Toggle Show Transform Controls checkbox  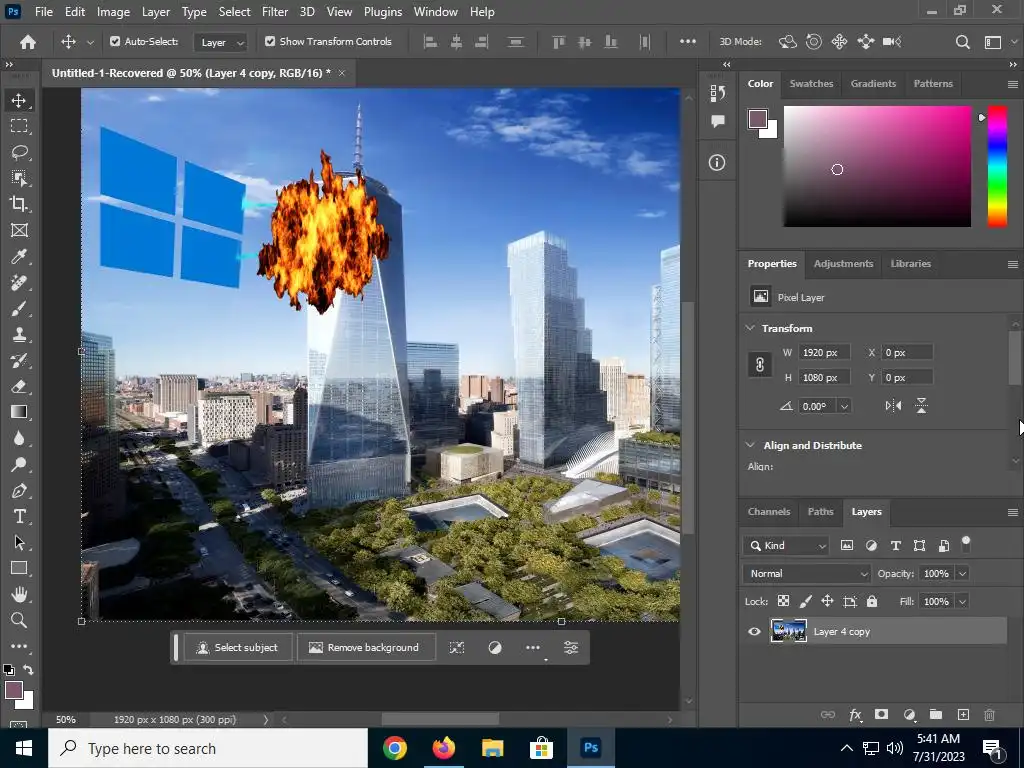[270, 41]
